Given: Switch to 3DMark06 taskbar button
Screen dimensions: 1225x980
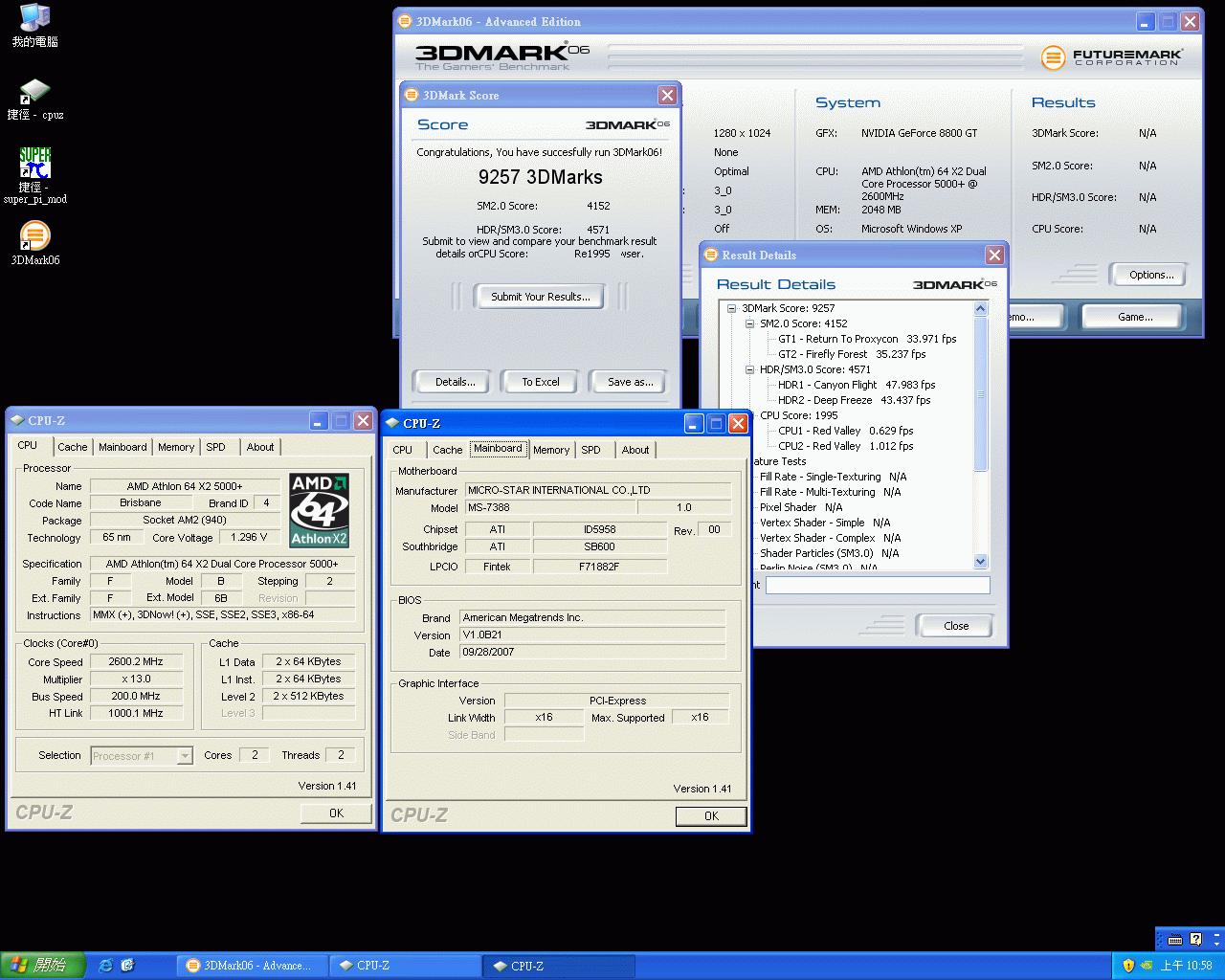Looking at the screenshot, I should (254, 966).
